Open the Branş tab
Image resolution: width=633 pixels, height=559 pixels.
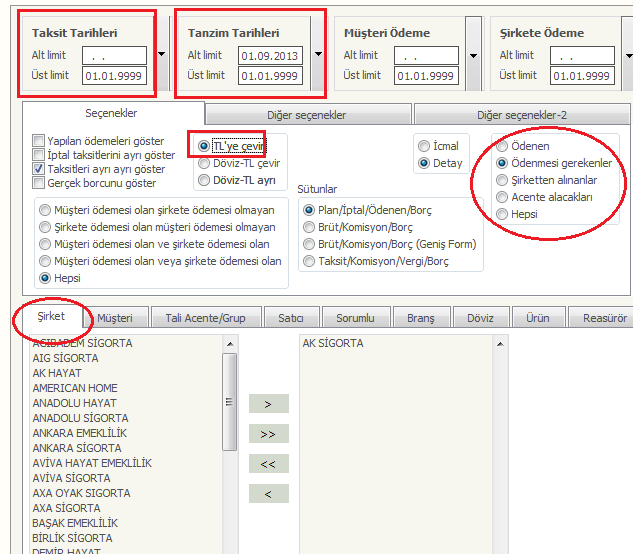(x=420, y=318)
